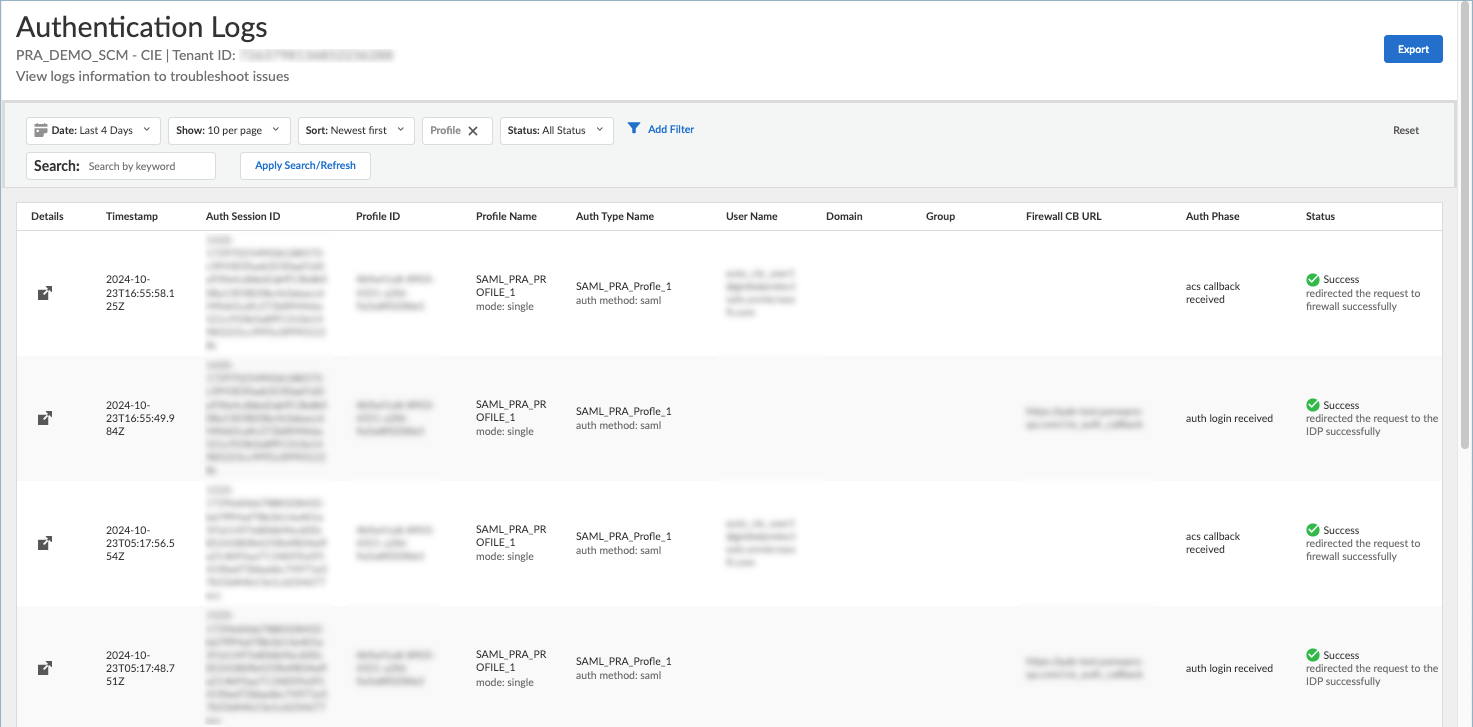Click 'auth login received' in 05:17:48 row
This screenshot has width=1473, height=727.
pyautogui.click(x=1229, y=668)
